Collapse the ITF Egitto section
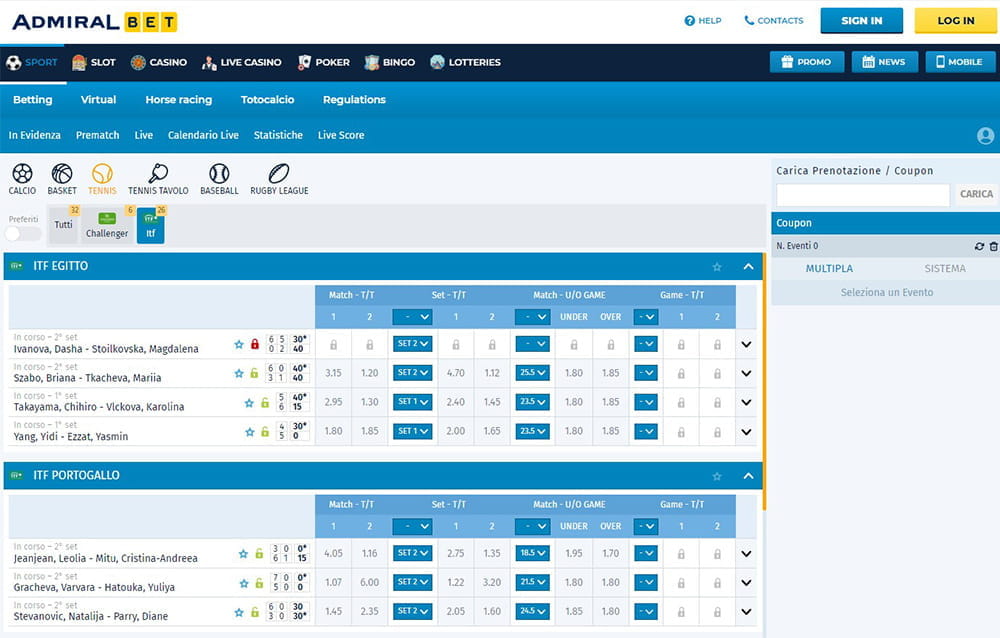 (x=748, y=267)
